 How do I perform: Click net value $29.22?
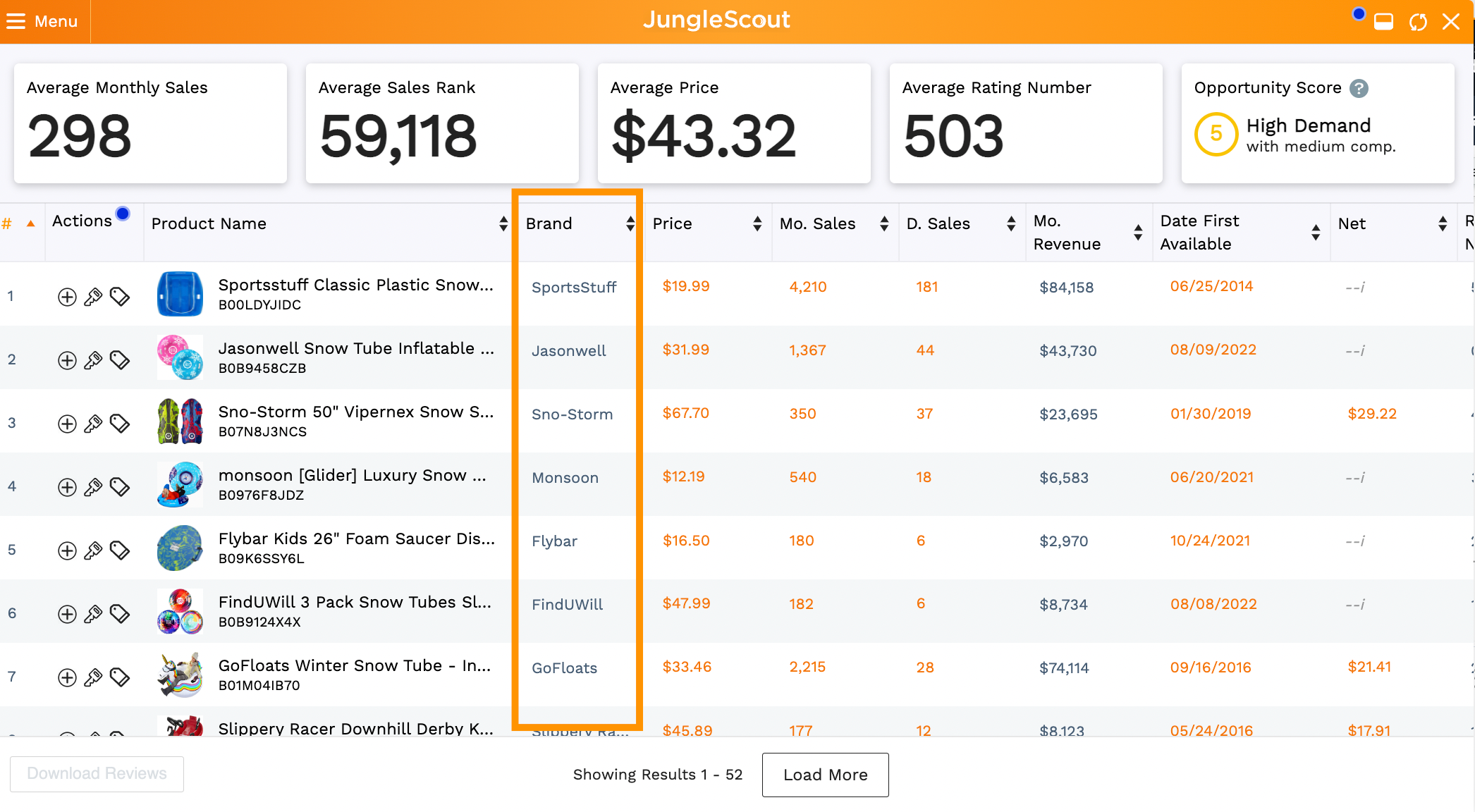click(x=1372, y=414)
